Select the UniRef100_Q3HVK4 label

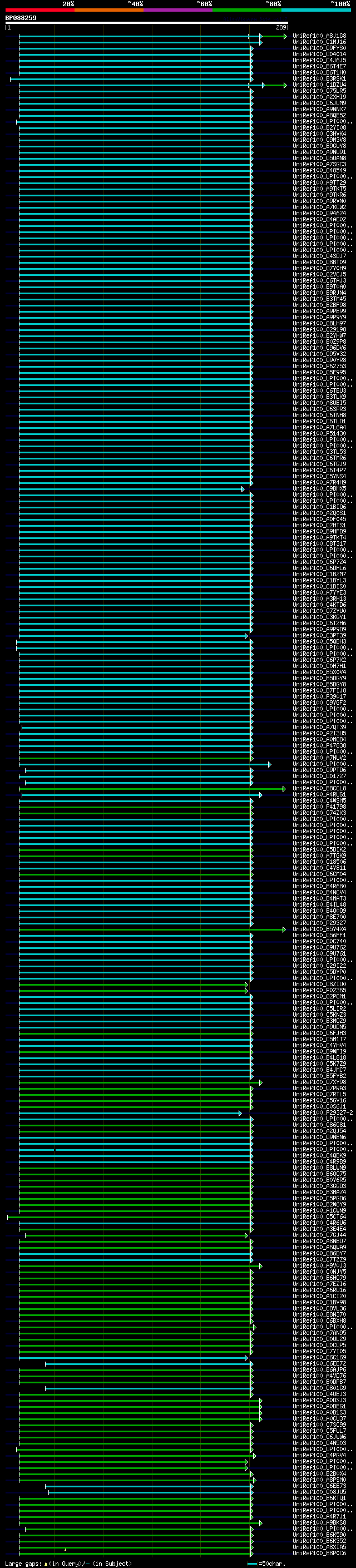(319, 134)
